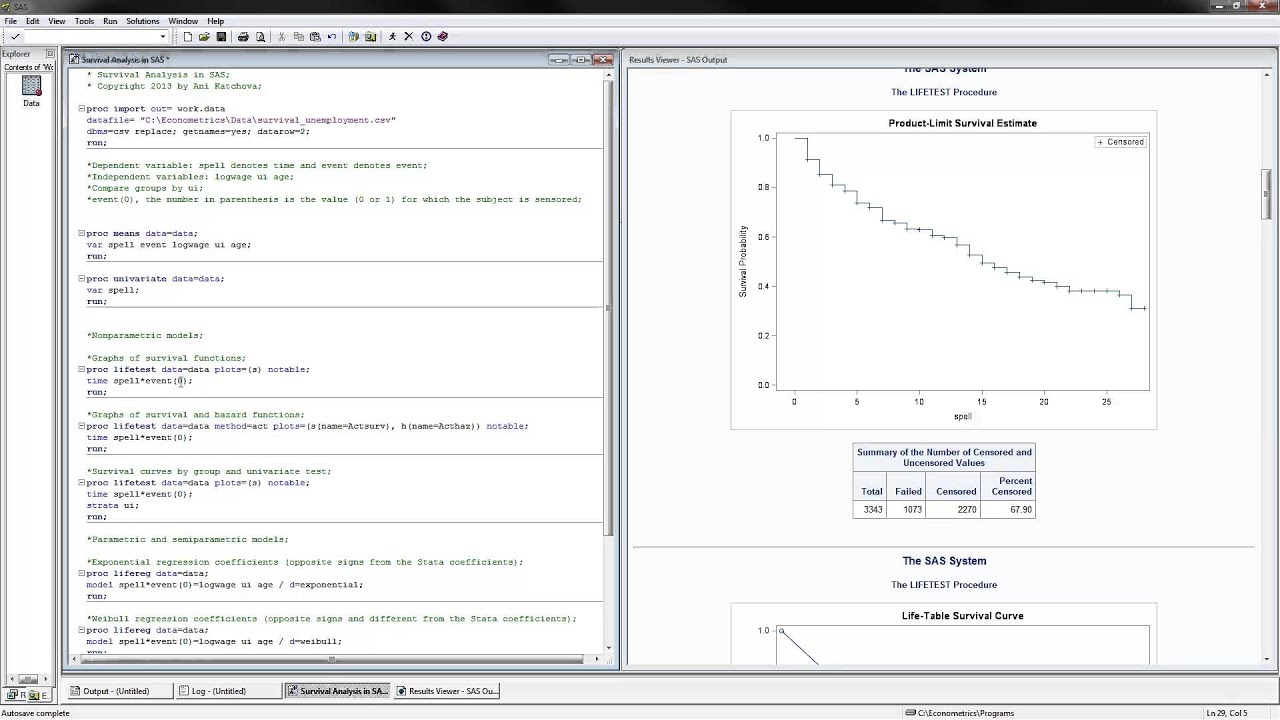Click the Save diskette toolbar icon
The width and height of the screenshot is (1280, 720).
[221, 37]
